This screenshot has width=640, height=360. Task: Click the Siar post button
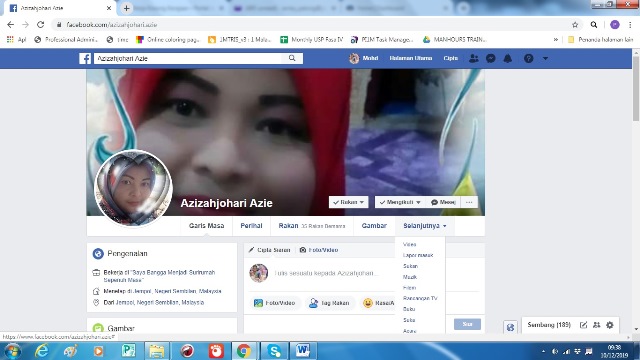[x=467, y=324]
